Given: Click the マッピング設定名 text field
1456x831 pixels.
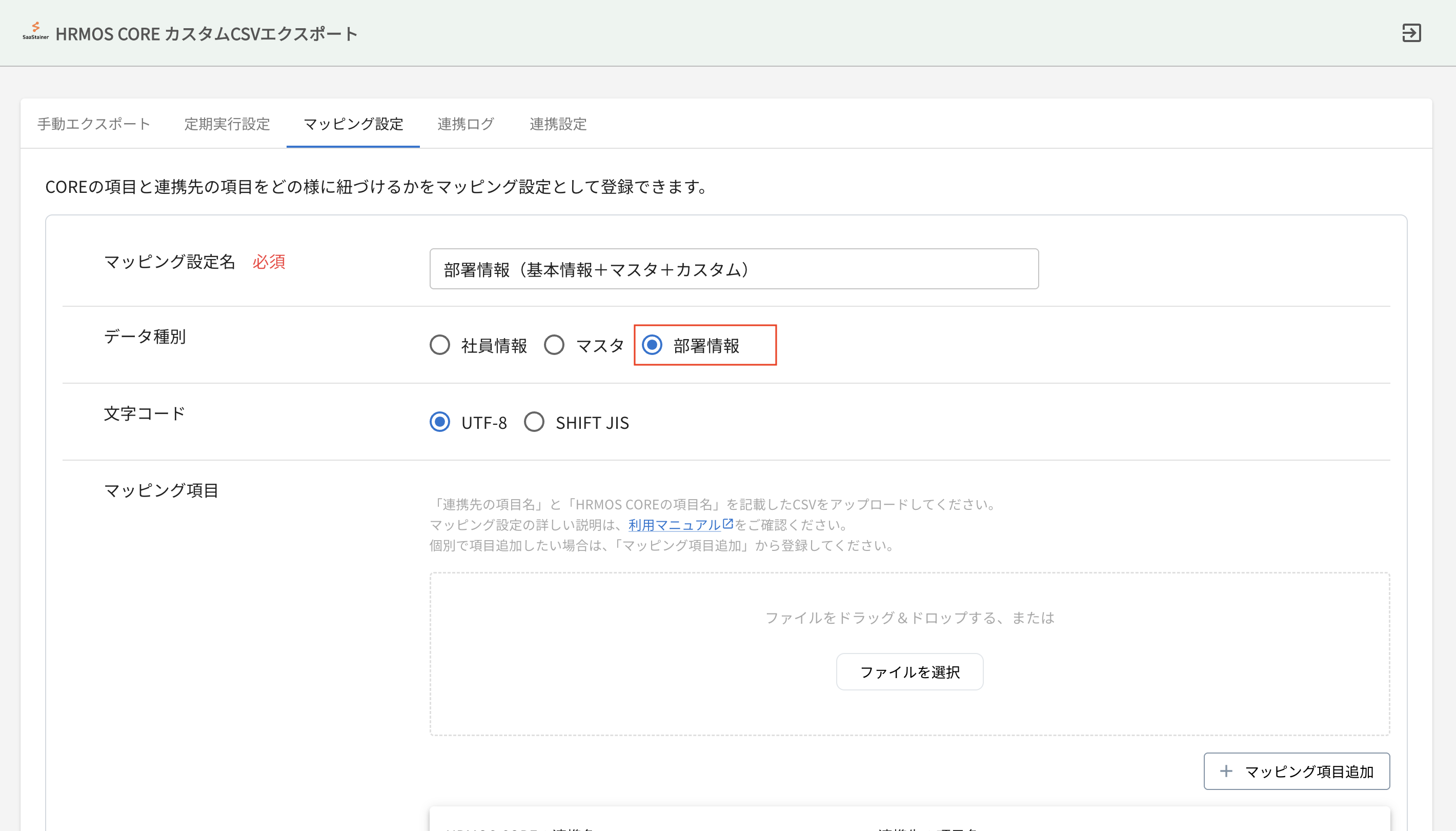Looking at the screenshot, I should (734, 269).
